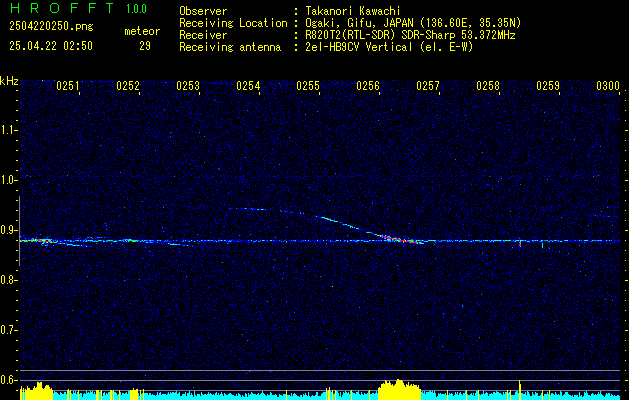The width and height of the screenshot is (629, 400).
Task: Click the bright echo at spectrogram start
Action: (36, 241)
